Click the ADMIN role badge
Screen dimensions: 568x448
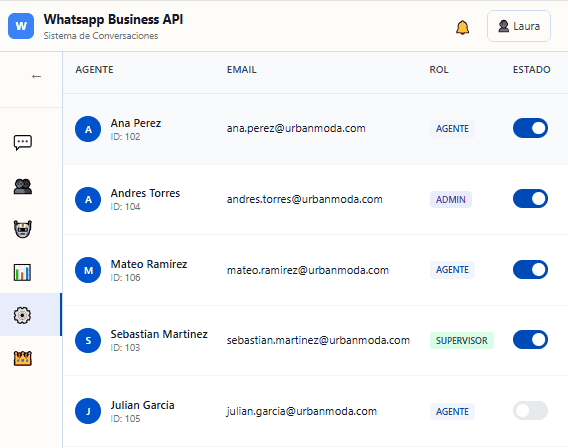[451, 200]
